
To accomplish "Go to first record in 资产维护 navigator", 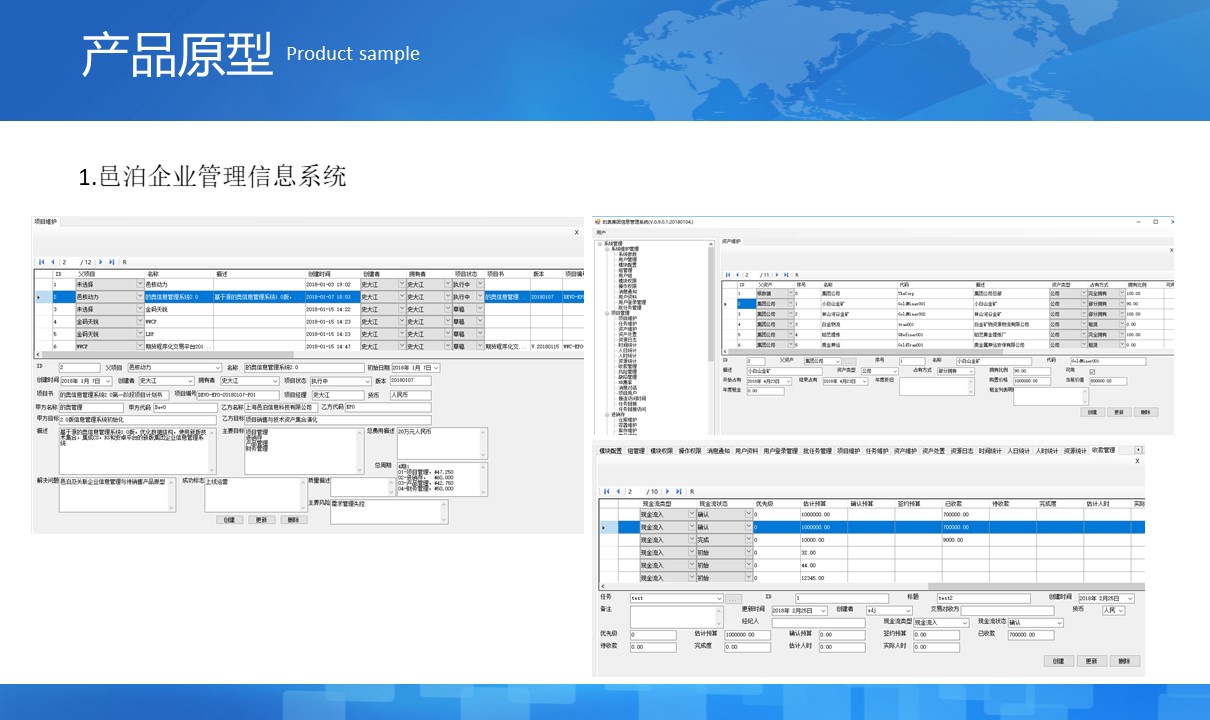I will coord(728,274).
